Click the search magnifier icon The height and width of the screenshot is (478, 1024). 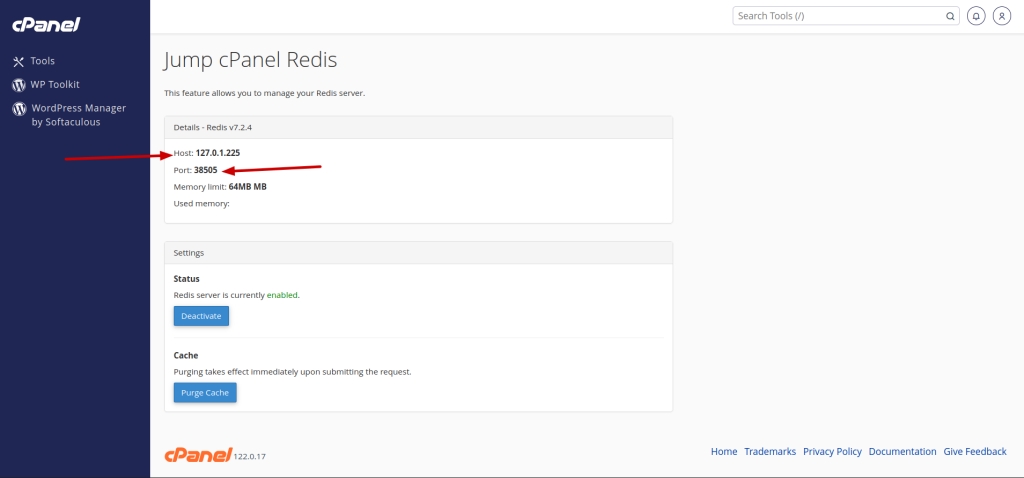pyautogui.click(x=950, y=16)
